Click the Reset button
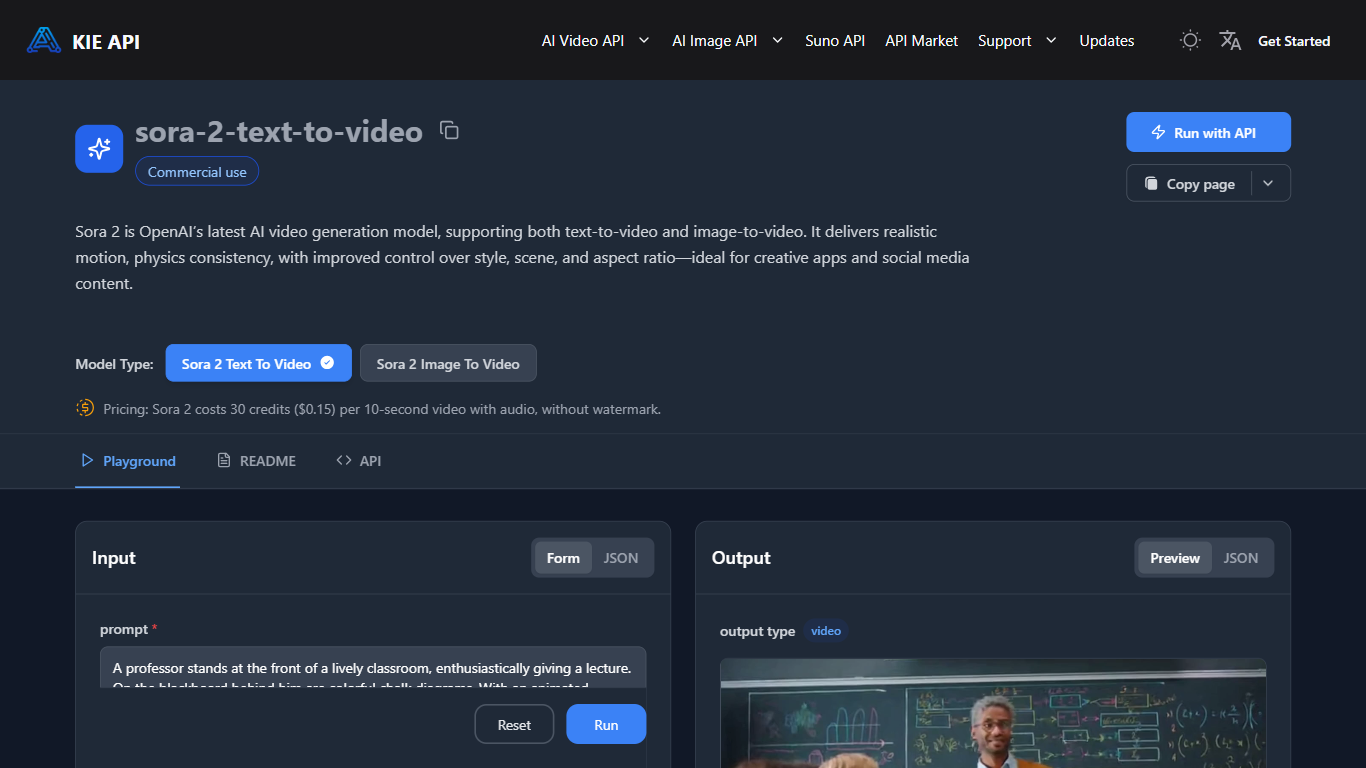Image resolution: width=1366 pixels, height=768 pixels. click(514, 725)
